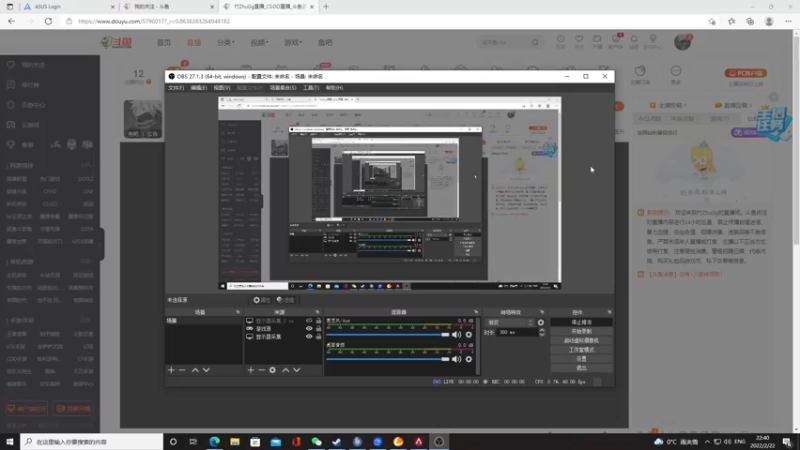Move the selected source up in Sources
The height and width of the screenshot is (450, 800).
tap(286, 370)
